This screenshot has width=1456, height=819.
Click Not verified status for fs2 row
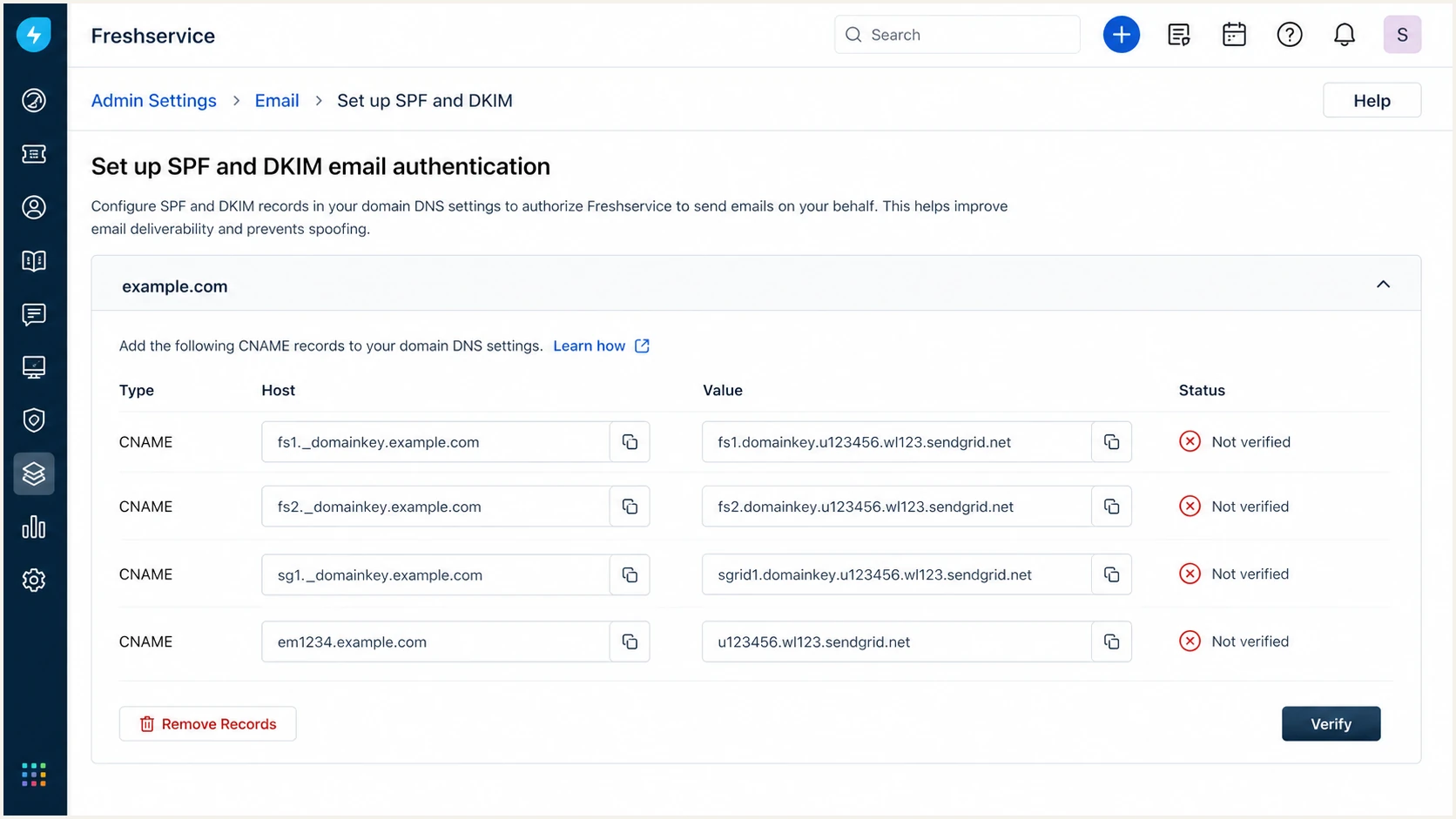[x=1234, y=507]
